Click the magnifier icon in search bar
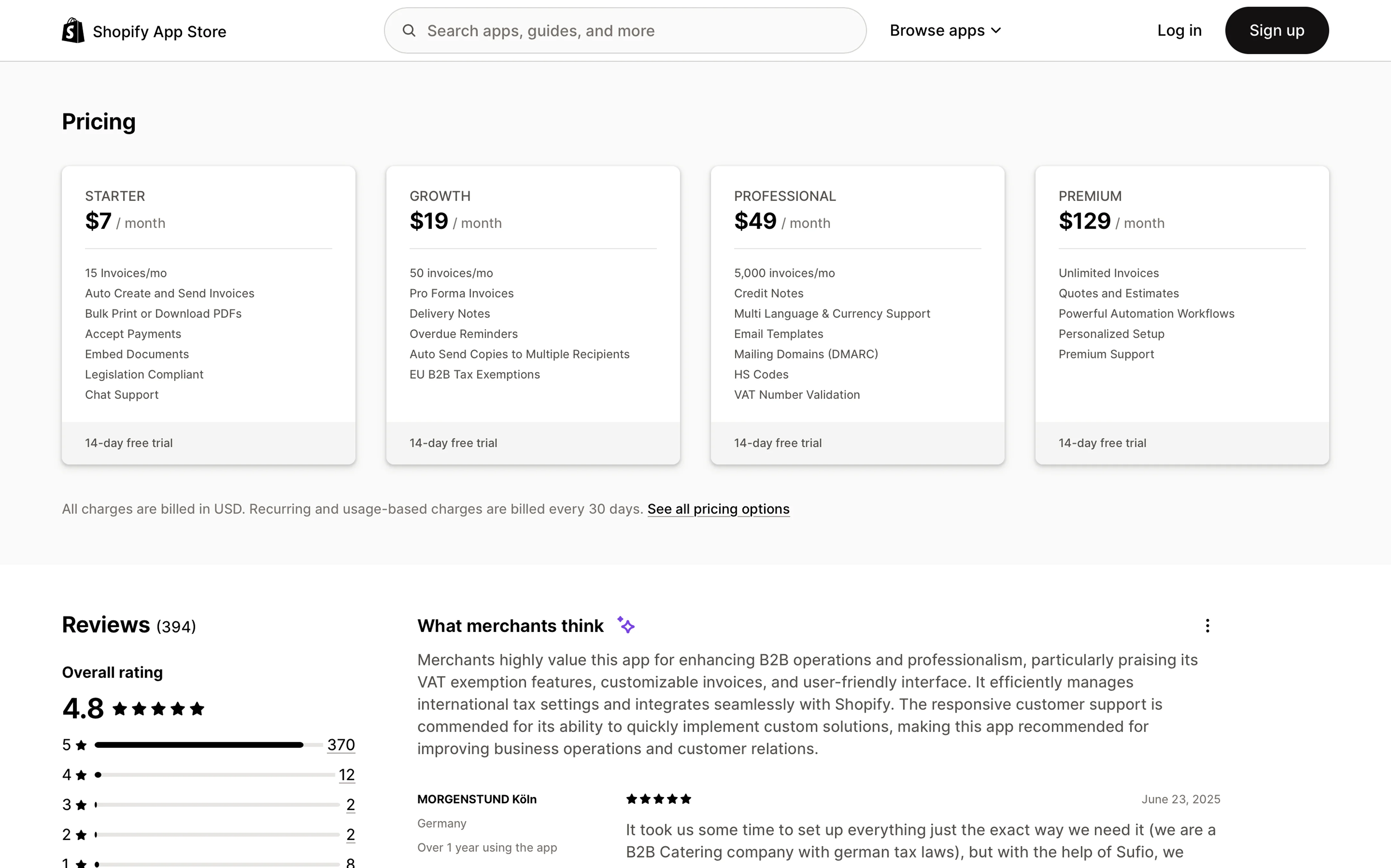Image resolution: width=1391 pixels, height=868 pixels. 409,31
